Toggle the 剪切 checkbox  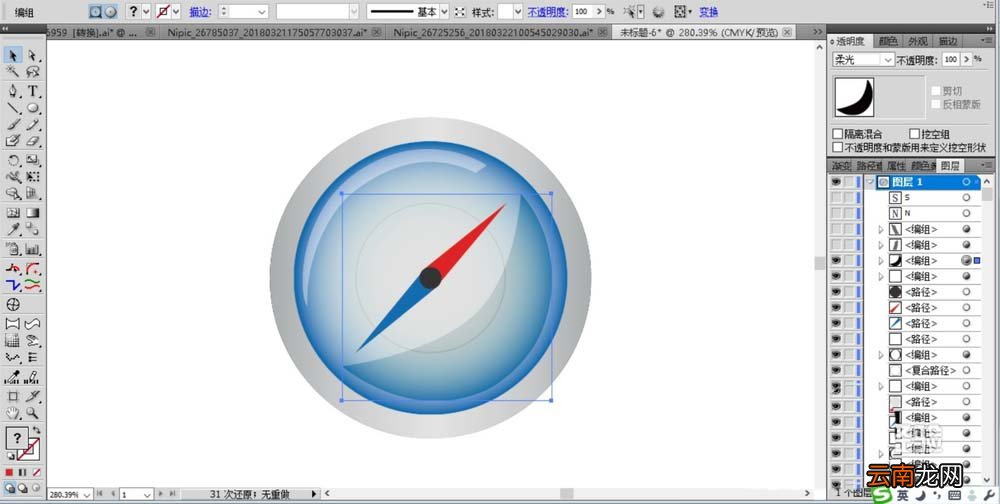[936, 91]
